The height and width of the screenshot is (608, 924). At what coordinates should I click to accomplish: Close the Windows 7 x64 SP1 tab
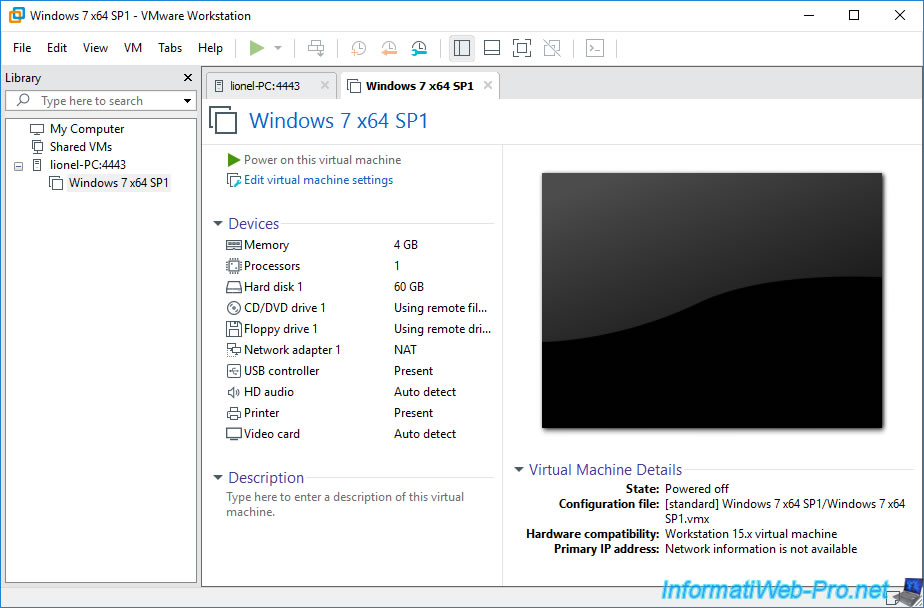click(x=488, y=85)
